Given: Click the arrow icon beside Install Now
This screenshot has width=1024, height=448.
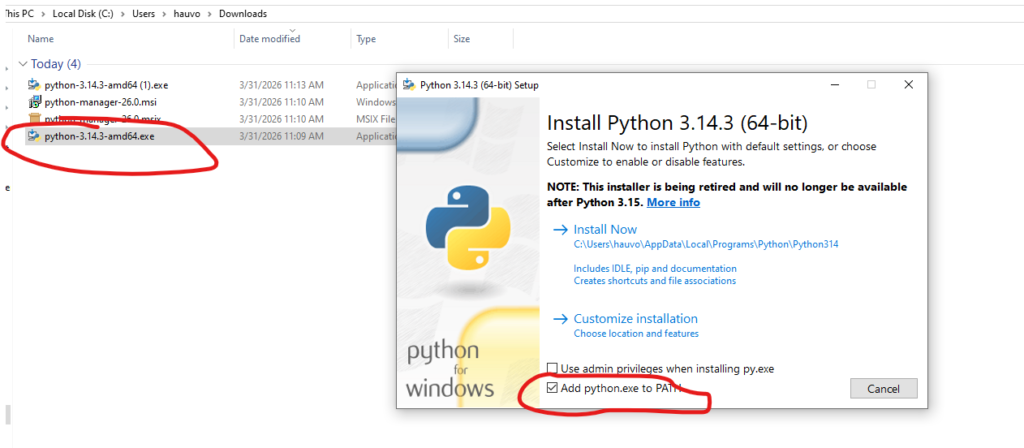Looking at the screenshot, I should (558, 230).
